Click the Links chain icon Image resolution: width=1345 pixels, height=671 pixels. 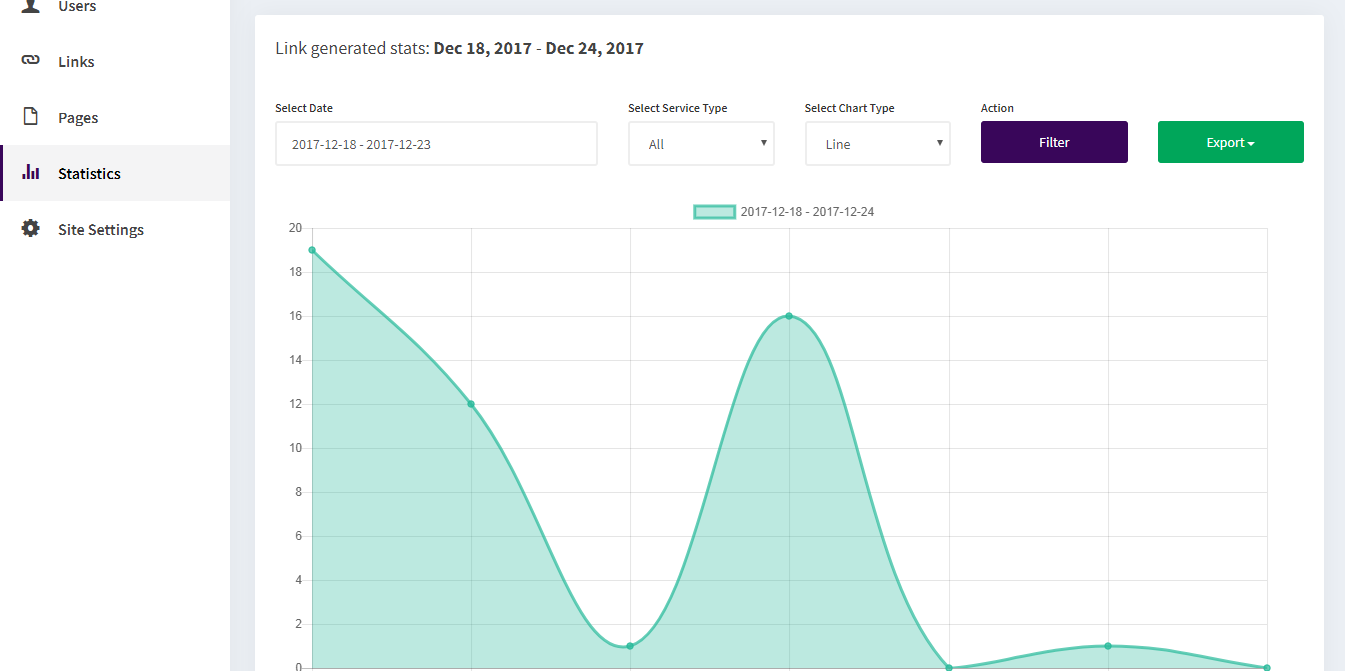tap(31, 61)
